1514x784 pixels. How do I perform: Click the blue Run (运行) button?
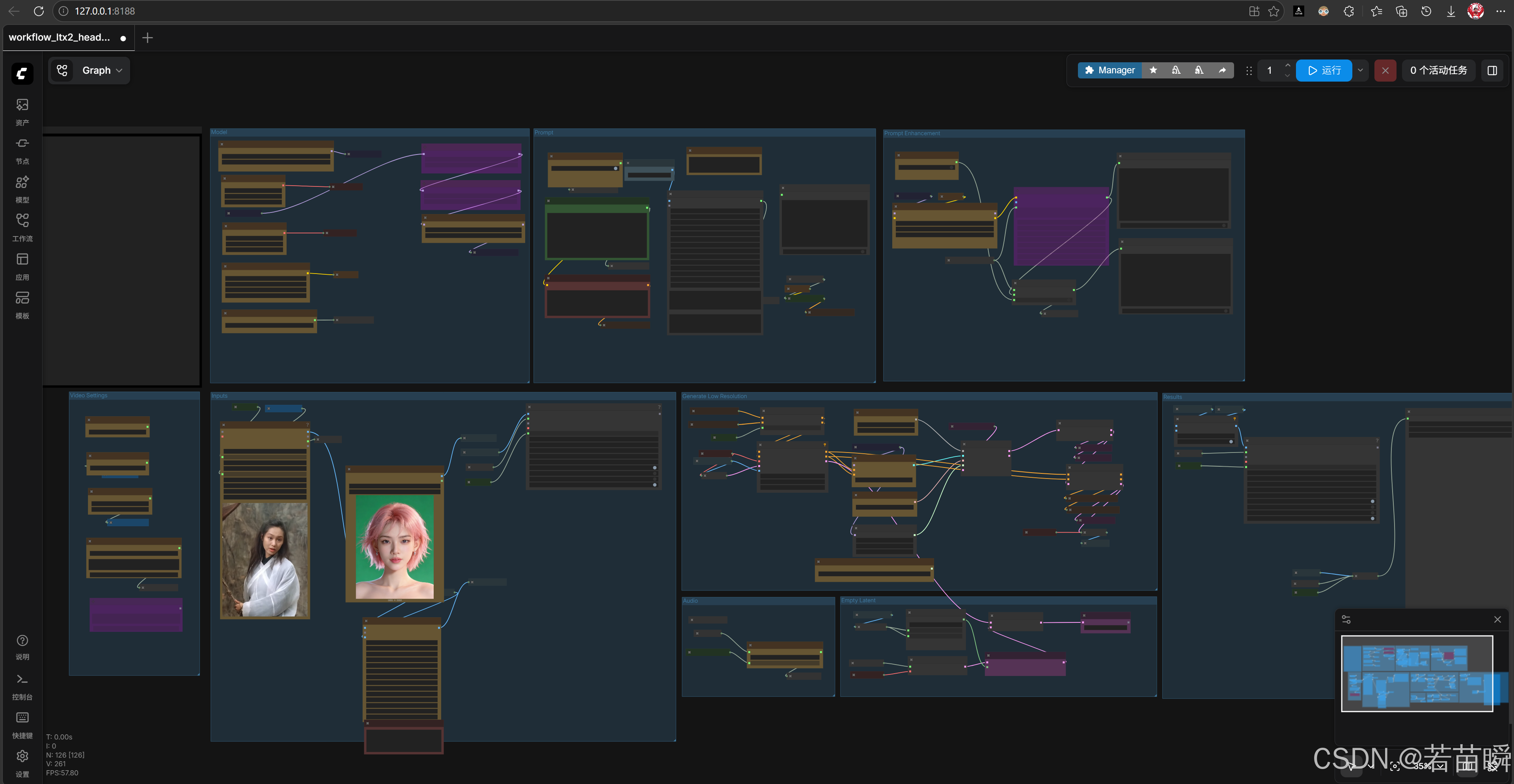1324,71
